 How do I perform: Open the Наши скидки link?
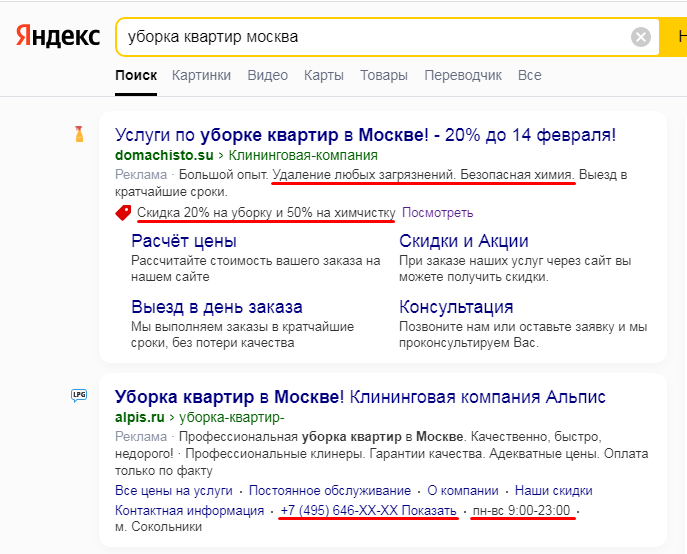[551, 491]
